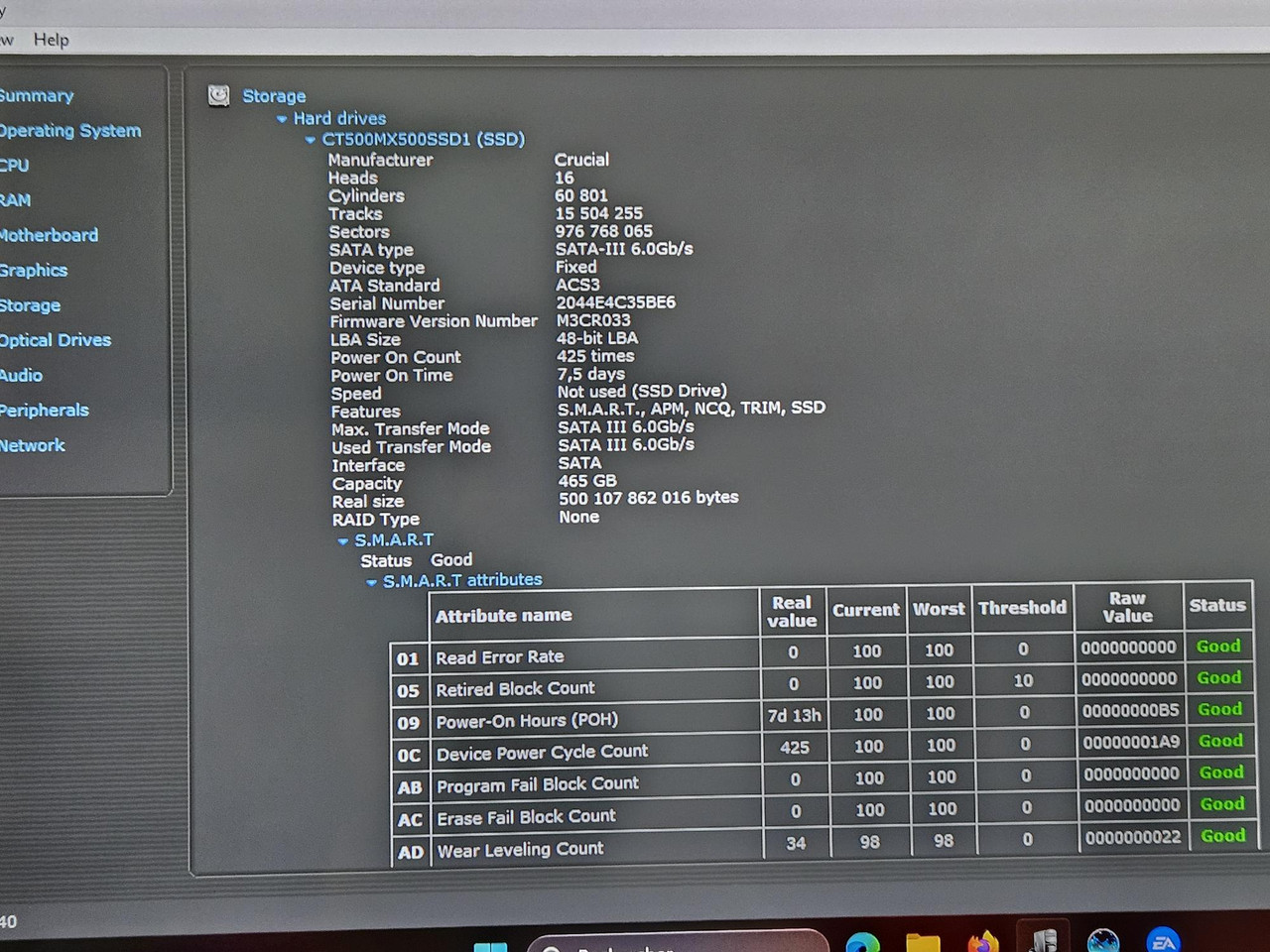This screenshot has height=952, width=1270.
Task: Click the Features value listing TRIM
Action: (691, 408)
